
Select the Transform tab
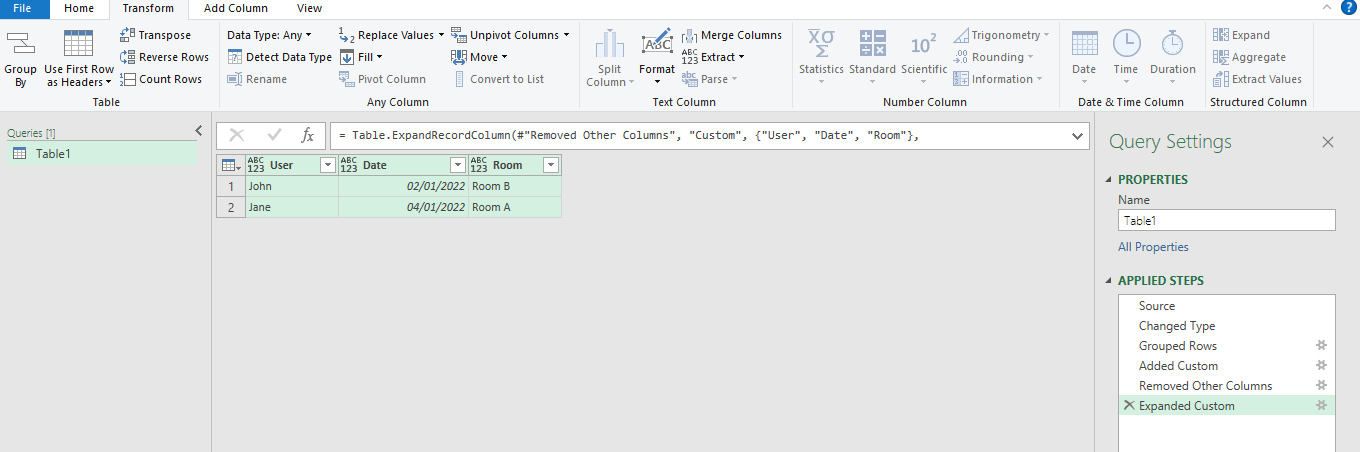point(148,8)
